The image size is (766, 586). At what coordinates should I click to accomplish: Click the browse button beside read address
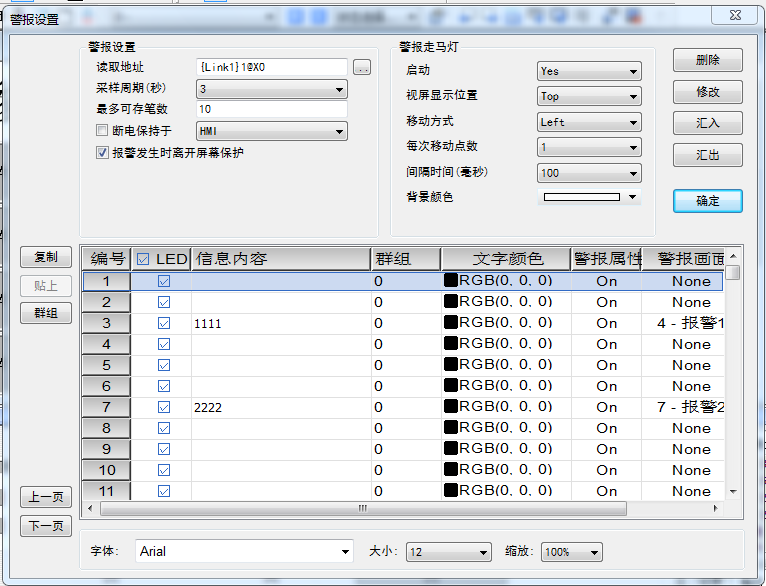coord(362,67)
